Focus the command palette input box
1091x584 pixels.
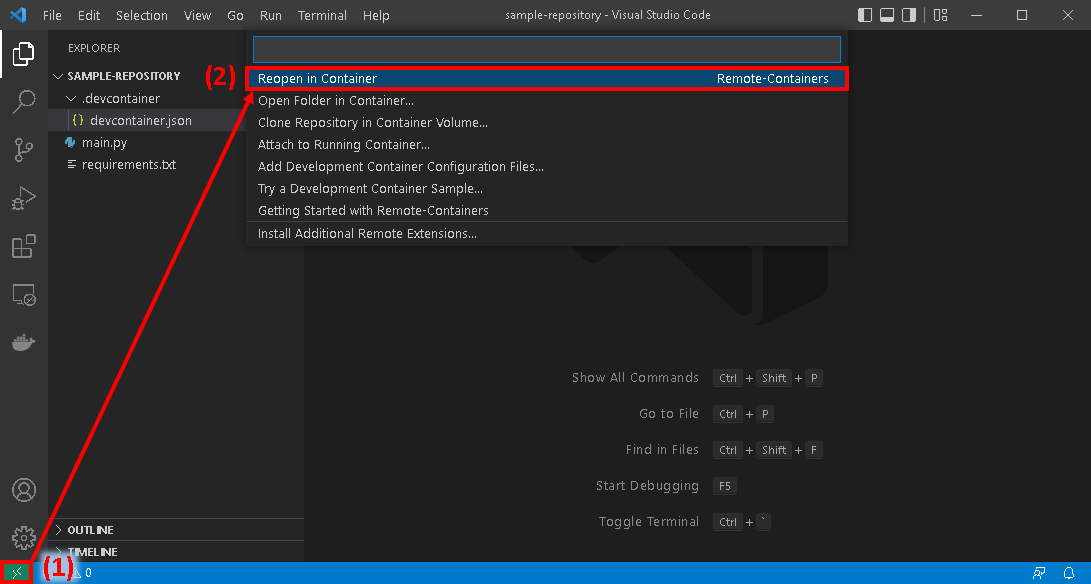click(547, 49)
